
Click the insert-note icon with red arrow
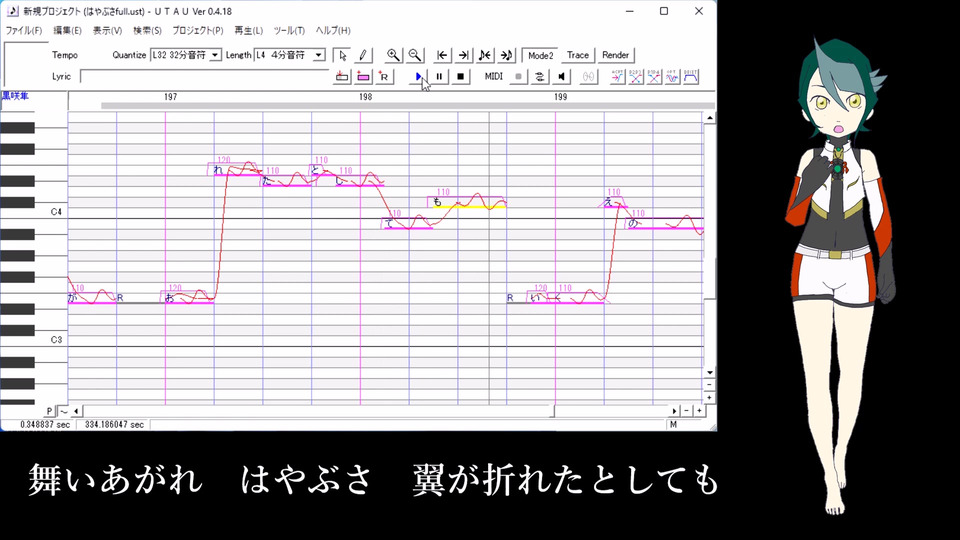click(342, 77)
